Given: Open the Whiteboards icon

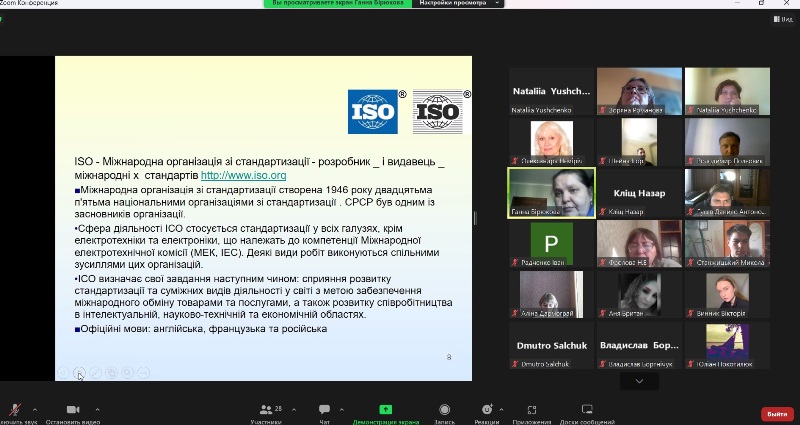Looking at the screenshot, I should [x=587, y=409].
